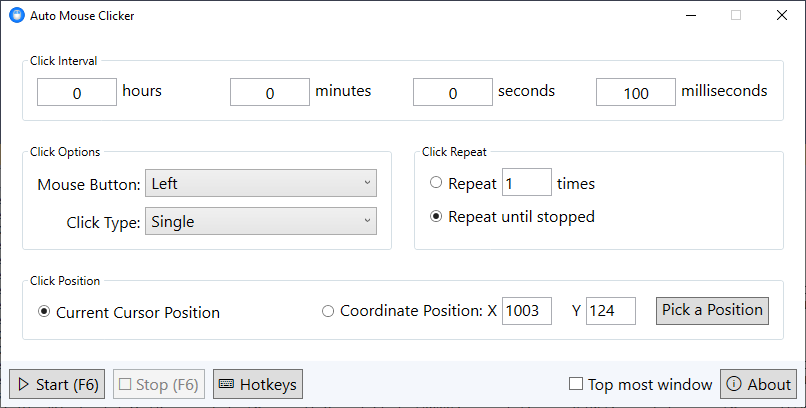The image size is (806, 408).
Task: Click the Pick a Position button
Action: (x=712, y=310)
